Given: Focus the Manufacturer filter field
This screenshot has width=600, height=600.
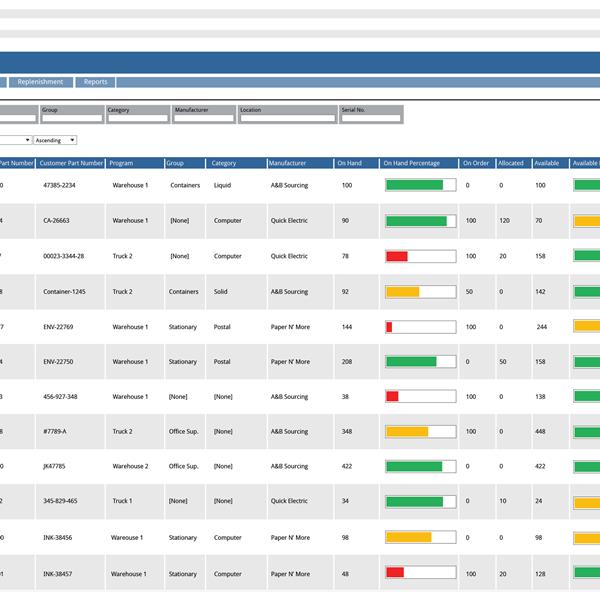Looking at the screenshot, I should coord(203,118).
